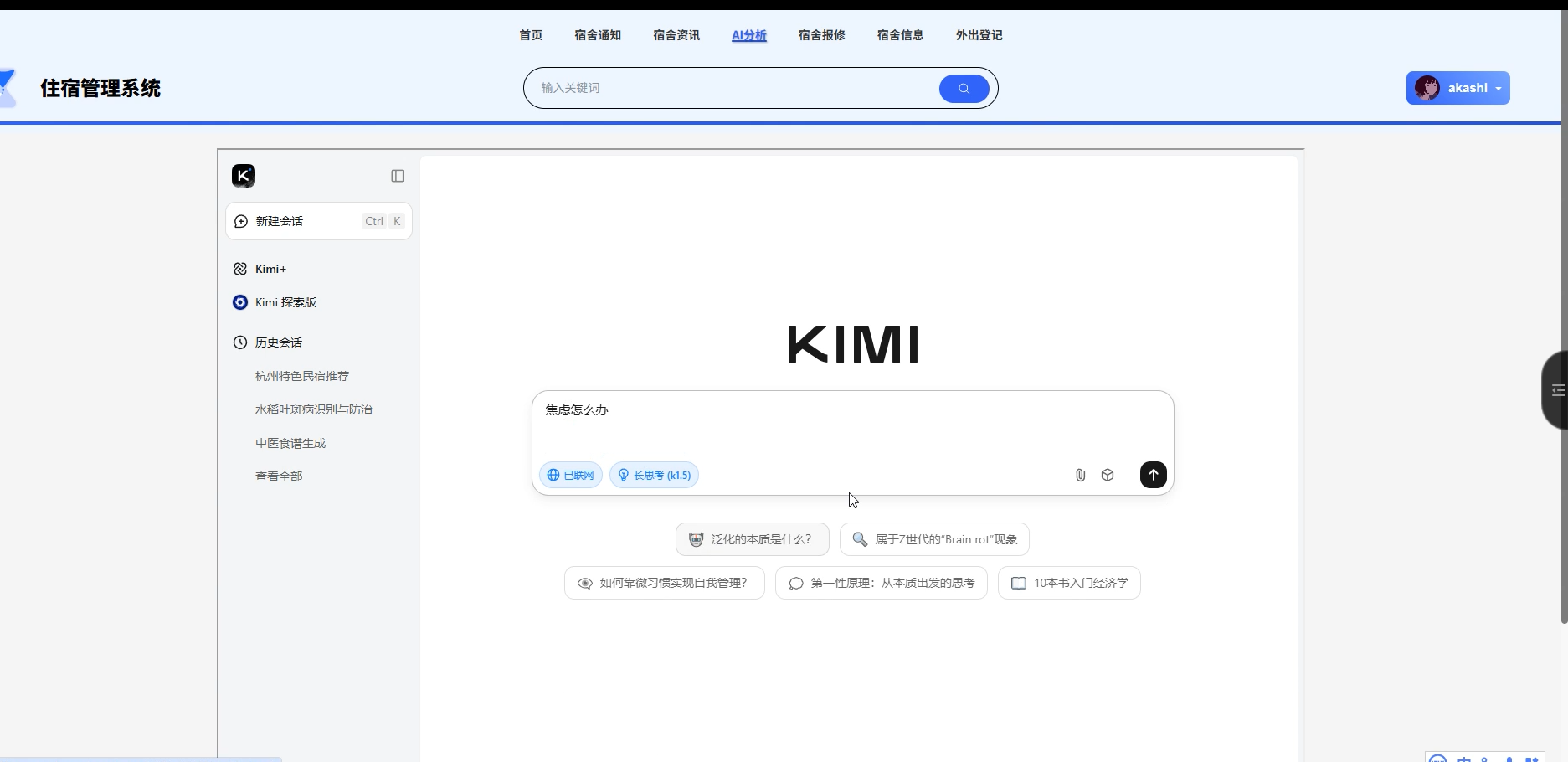Screen dimensions: 1568x762
Task: Open Kimi 探索版 entry
Action: click(x=285, y=302)
